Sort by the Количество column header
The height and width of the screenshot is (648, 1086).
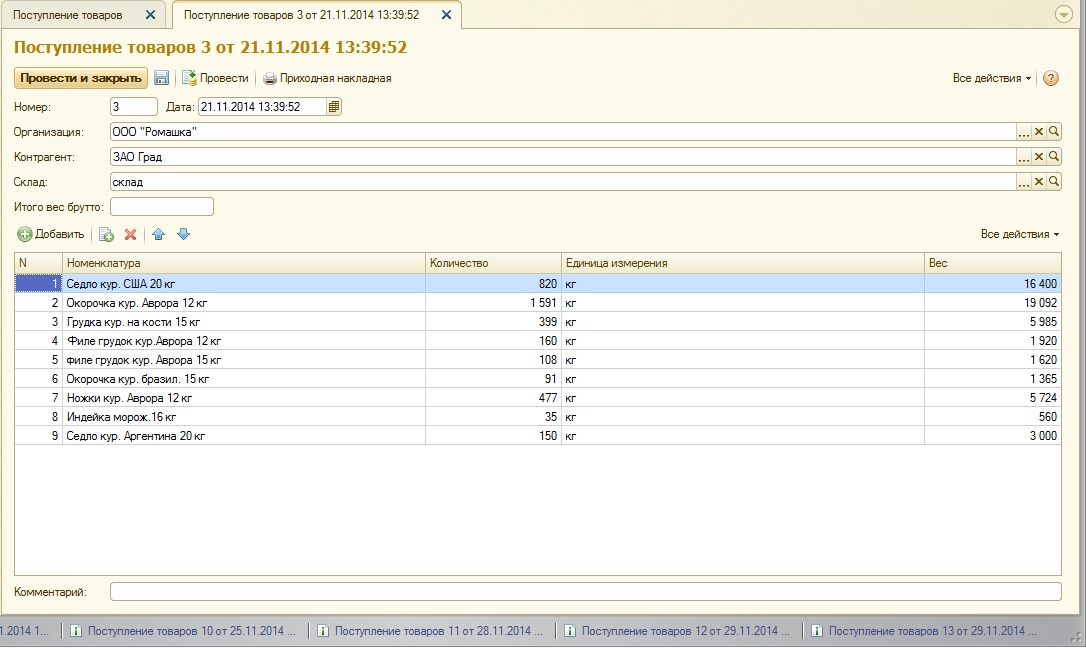click(x=493, y=263)
